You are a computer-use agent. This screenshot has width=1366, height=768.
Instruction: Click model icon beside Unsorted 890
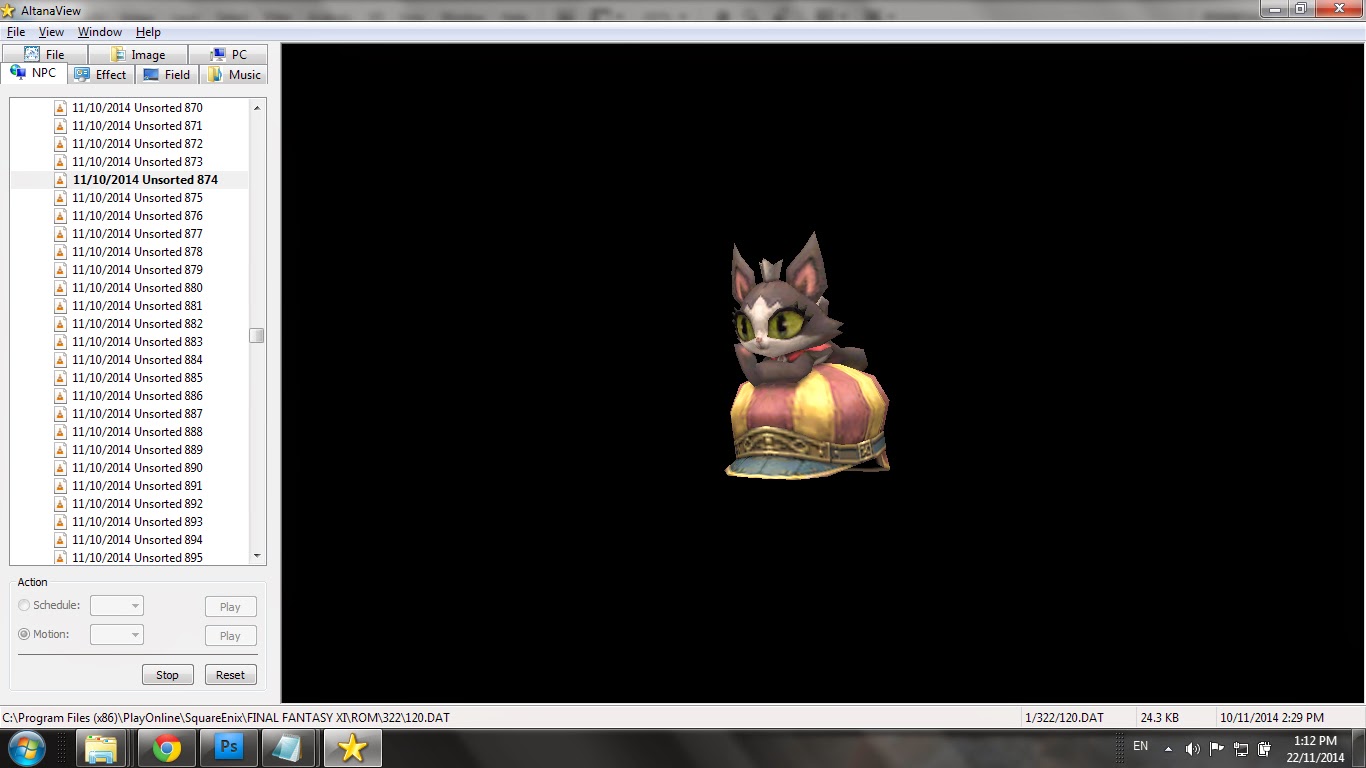[60, 468]
